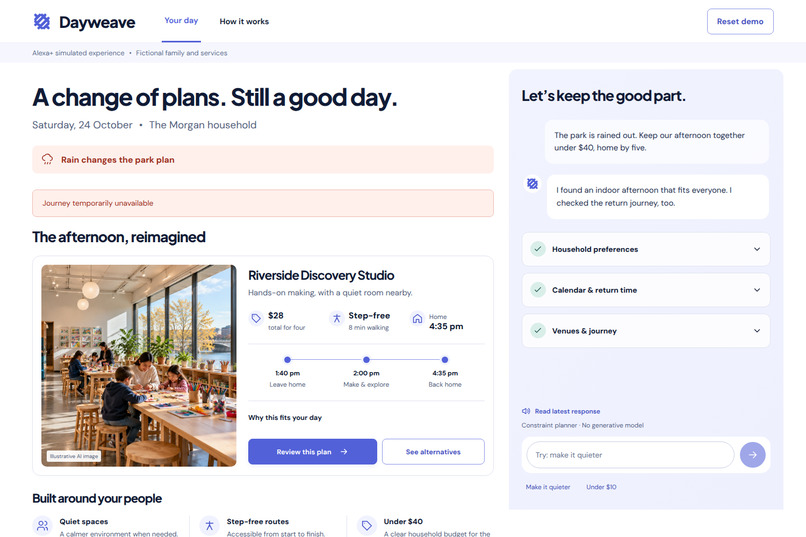Screen dimensions: 806x537
Task: Select the 4:35 pm Back home timeline point
Action: pos(445,360)
